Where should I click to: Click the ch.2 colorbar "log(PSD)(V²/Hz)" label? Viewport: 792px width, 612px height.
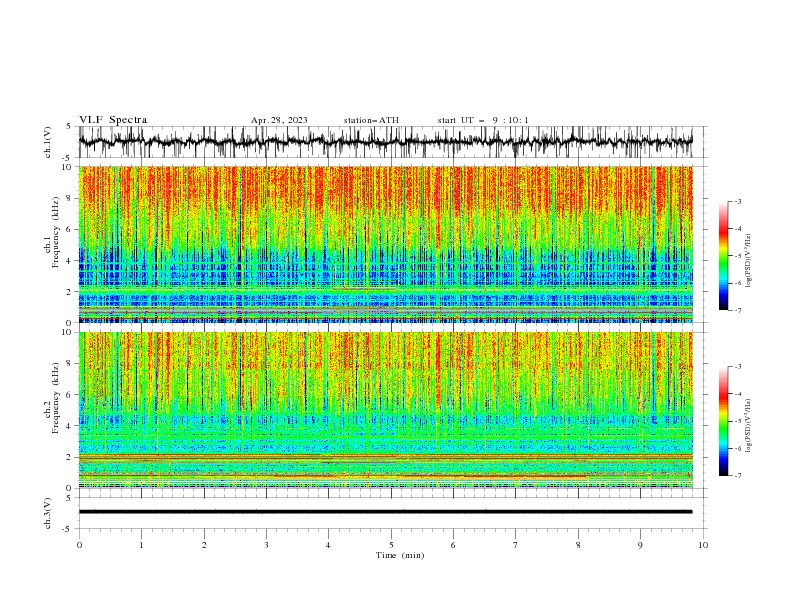[748, 425]
